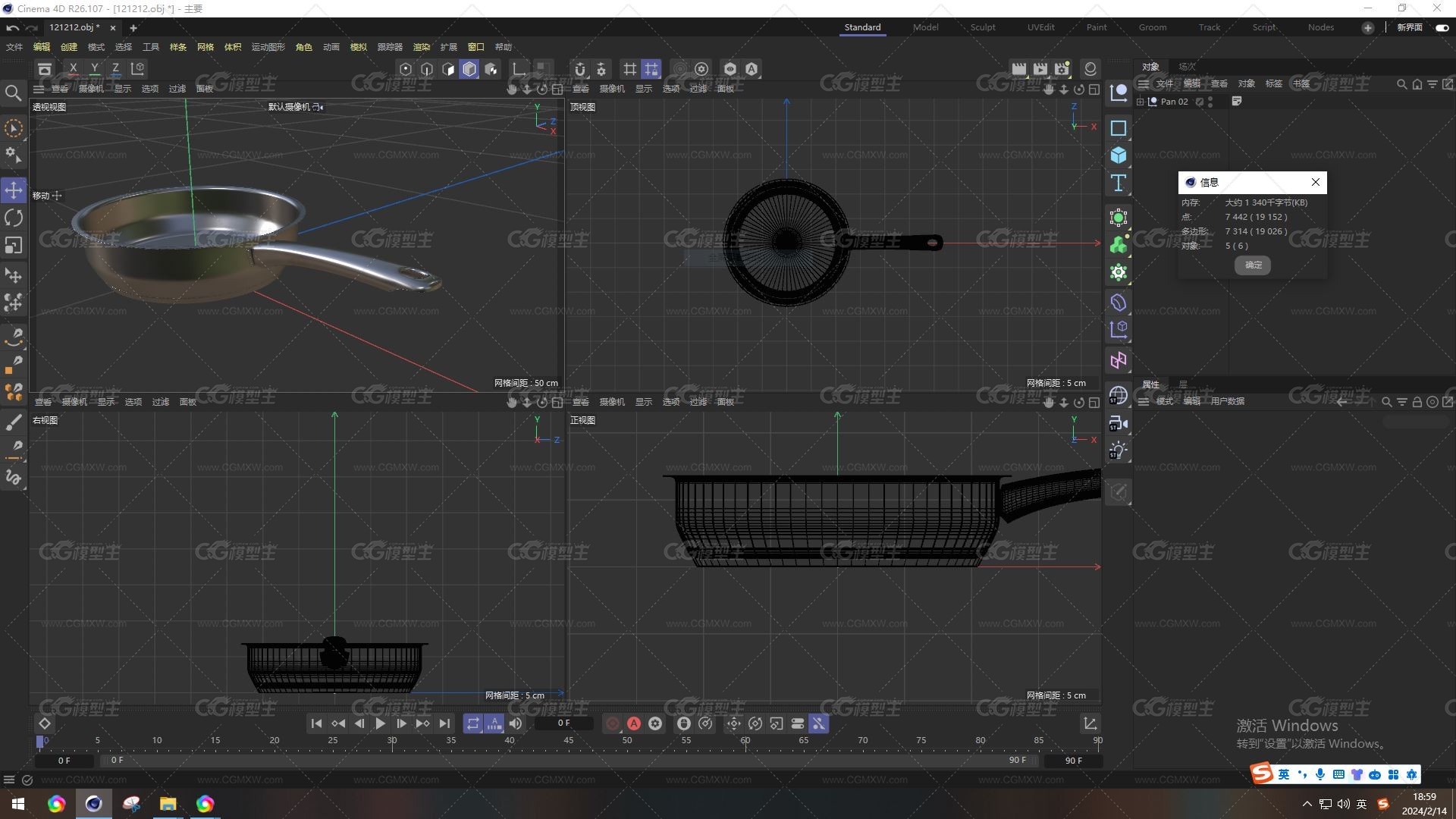Click the camera object icon
Image resolution: width=1456 pixels, height=819 pixels.
tap(1119, 423)
